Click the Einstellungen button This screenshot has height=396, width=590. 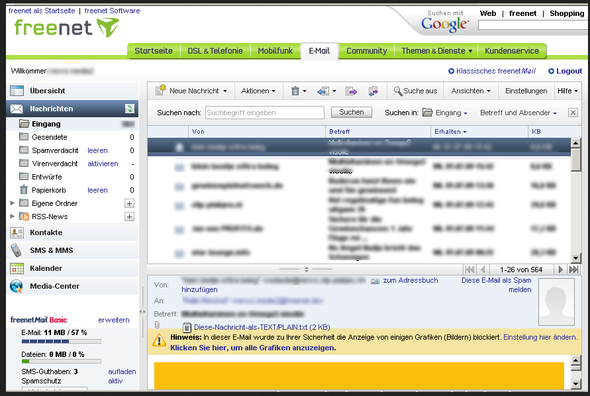(526, 91)
